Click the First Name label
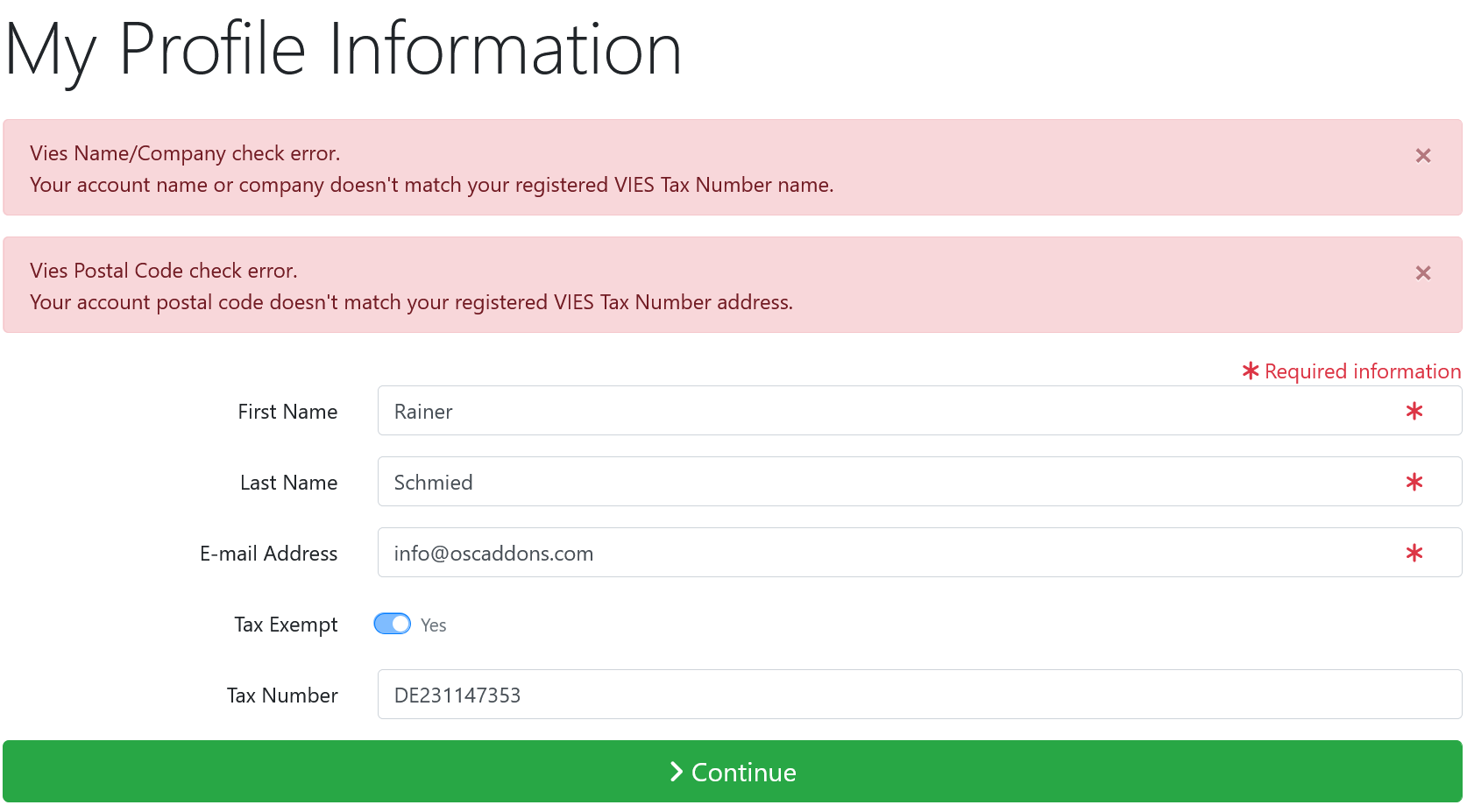This screenshot has height=812, width=1467. pyautogui.click(x=287, y=412)
